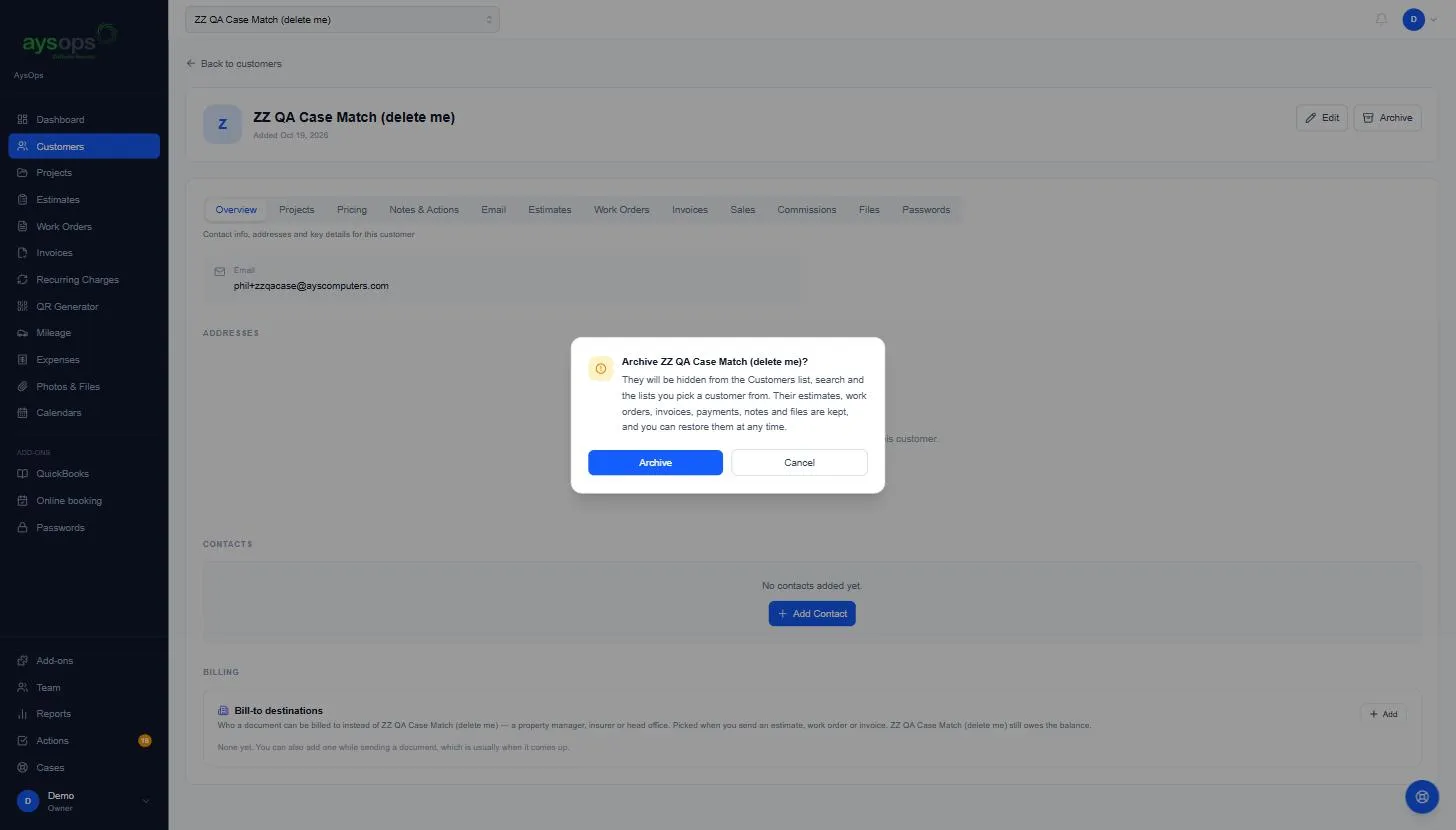Viewport: 1456px width, 830px height.
Task: Open the user avatar dropdown in header
Action: click(x=1420, y=19)
